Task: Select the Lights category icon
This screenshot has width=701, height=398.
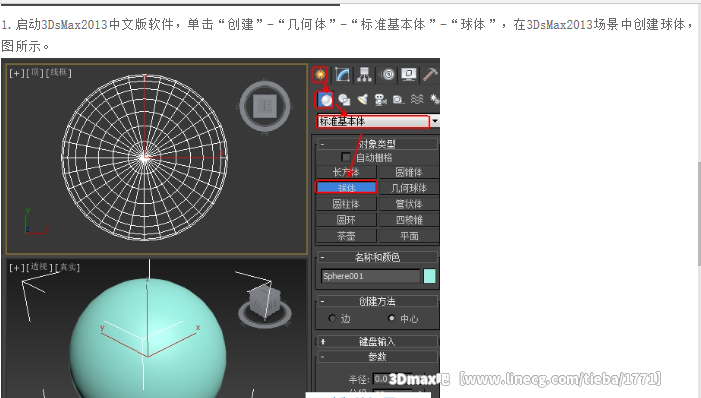Action: coord(363,99)
